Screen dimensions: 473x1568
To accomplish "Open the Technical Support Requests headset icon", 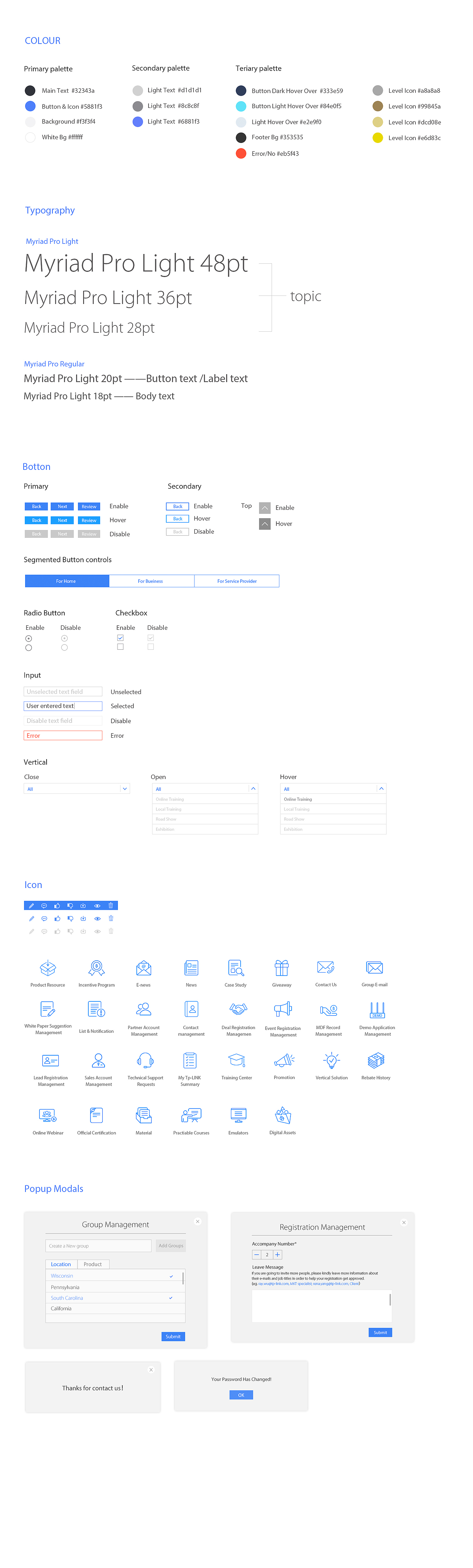I will point(146,1060).
